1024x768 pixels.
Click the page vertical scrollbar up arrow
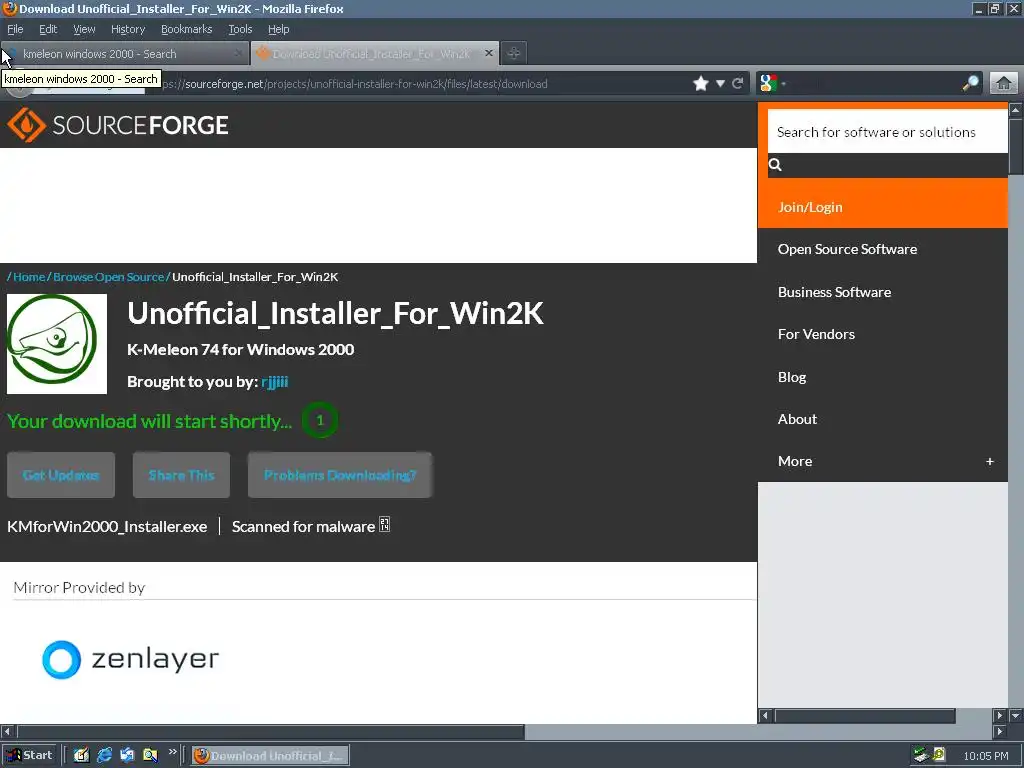click(x=1016, y=110)
